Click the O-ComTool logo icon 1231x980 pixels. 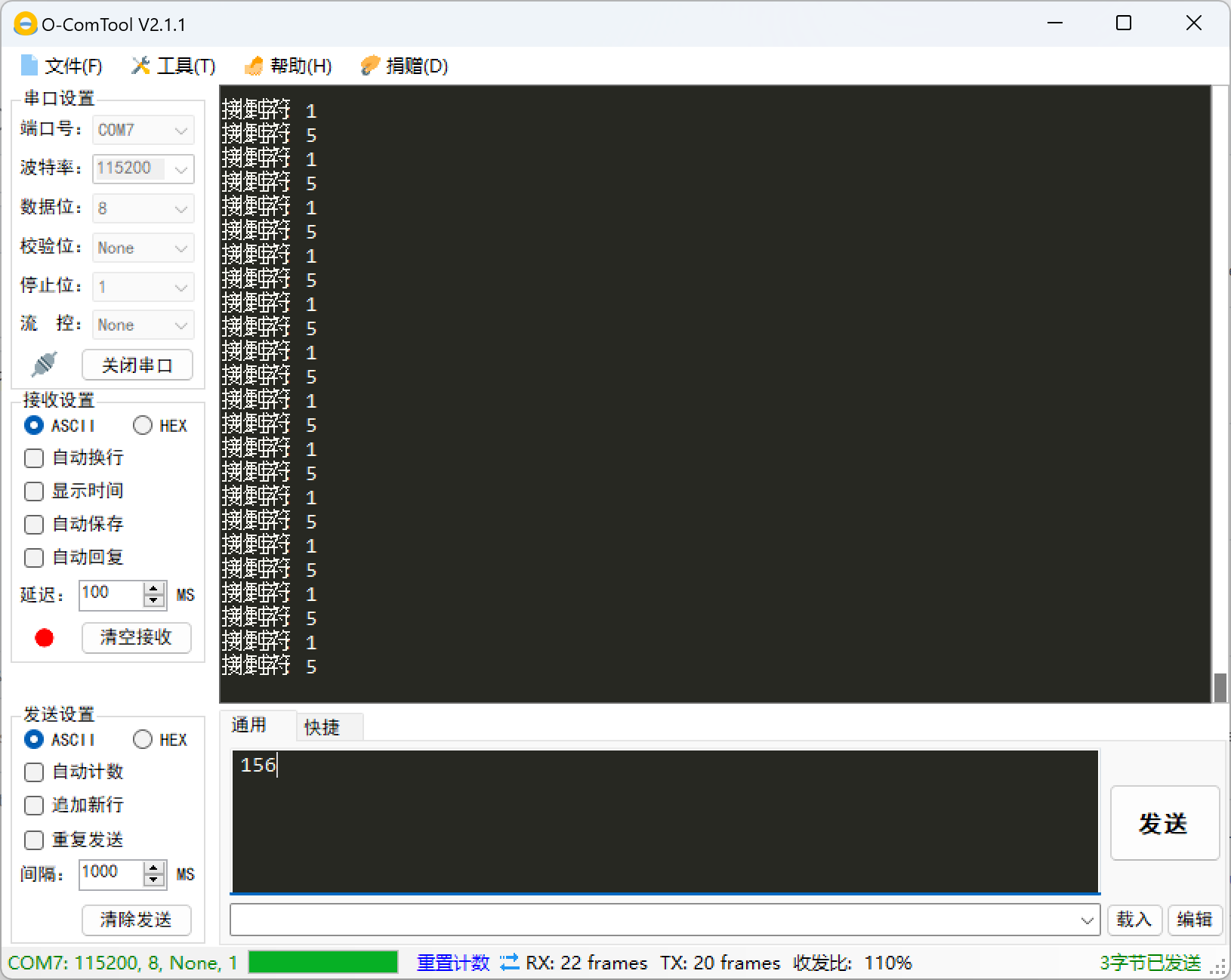tap(25, 23)
